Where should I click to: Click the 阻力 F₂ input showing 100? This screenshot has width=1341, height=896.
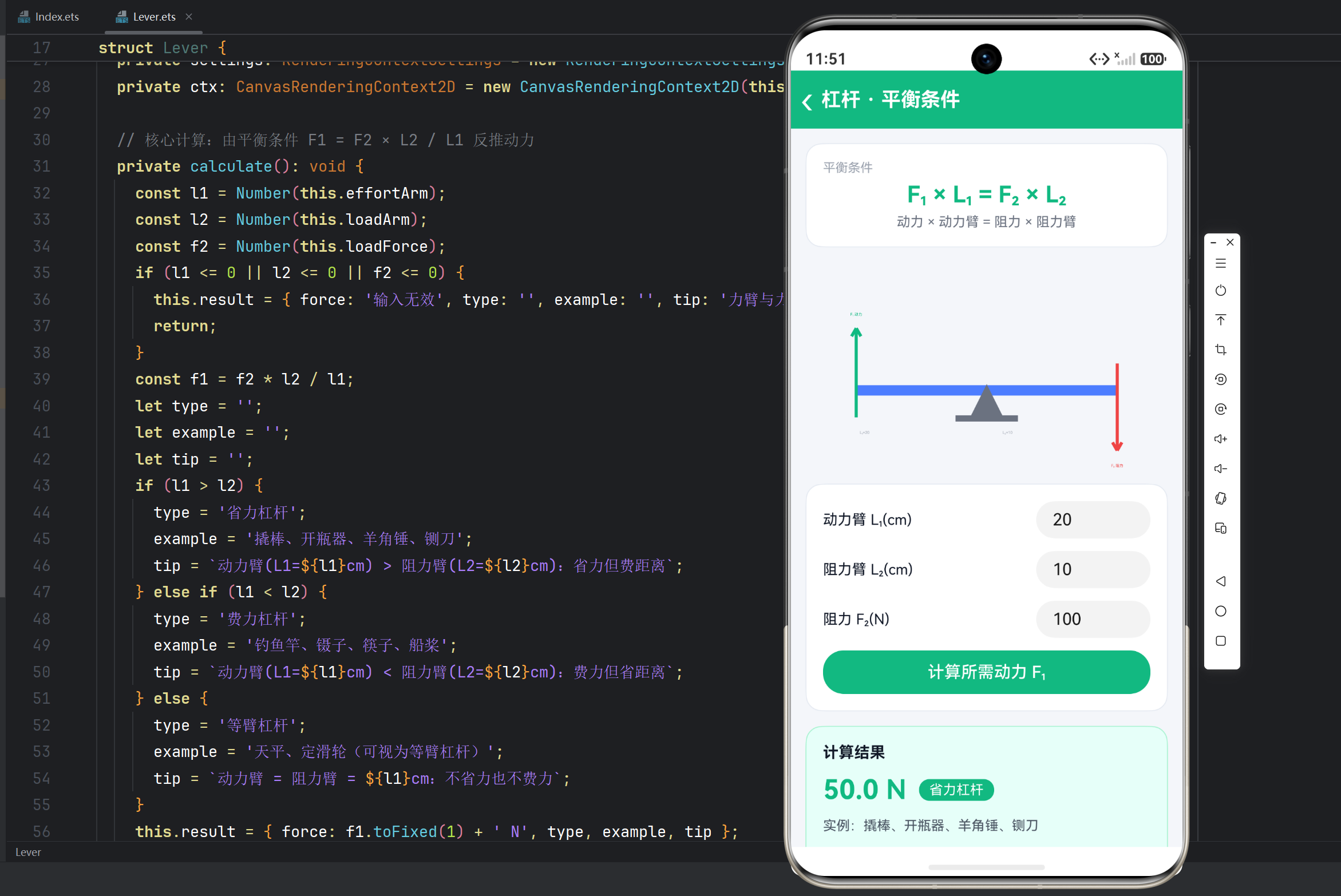pos(1093,619)
